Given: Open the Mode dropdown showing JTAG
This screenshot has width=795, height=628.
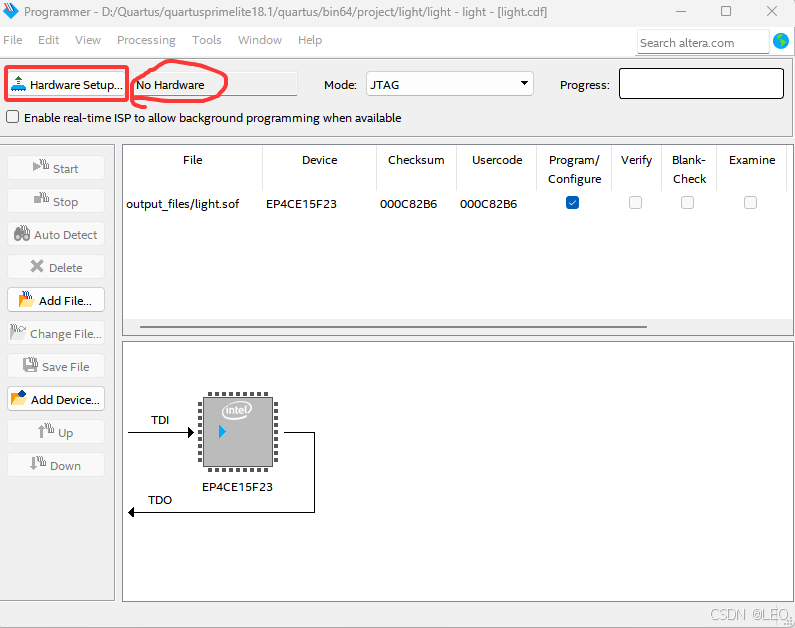Looking at the screenshot, I should click(450, 84).
